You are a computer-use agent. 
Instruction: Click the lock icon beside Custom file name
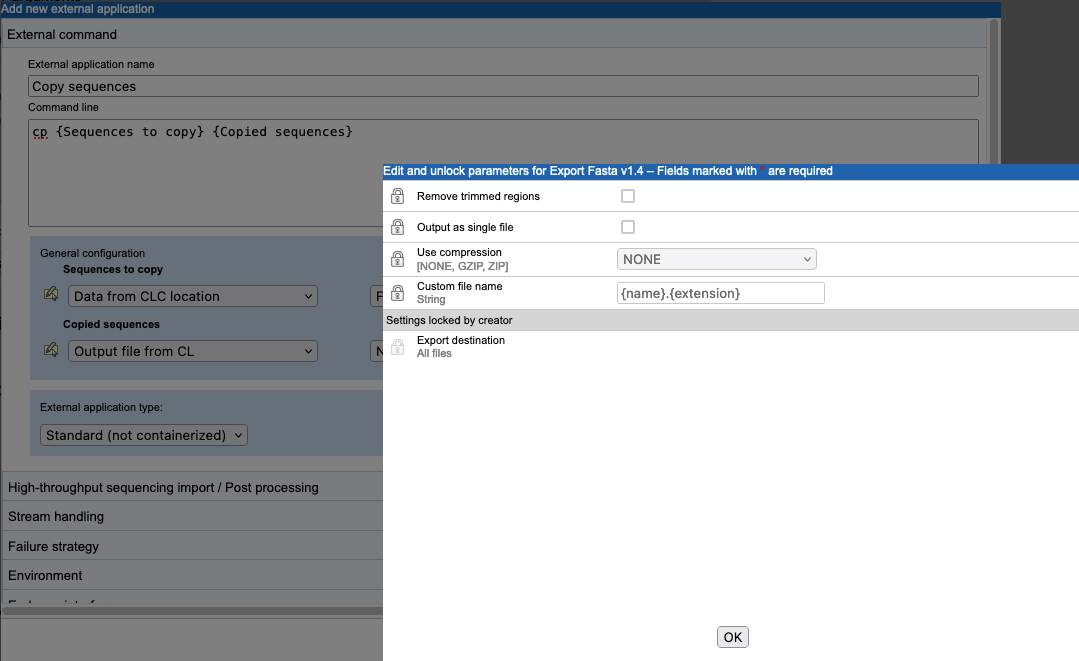click(397, 291)
